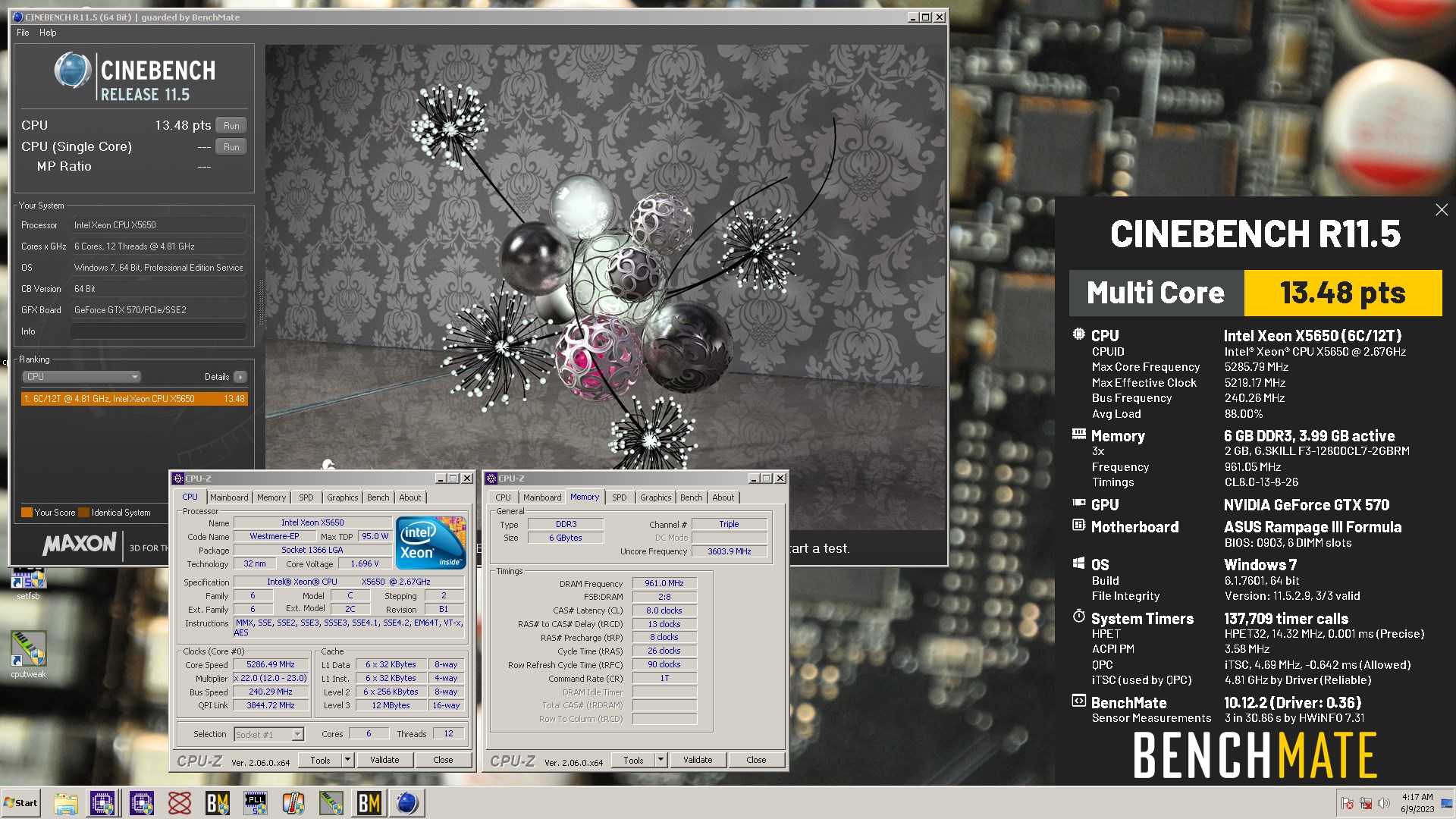
Task: Switch to Memory tab in left CPU-Z window
Action: pos(271,497)
